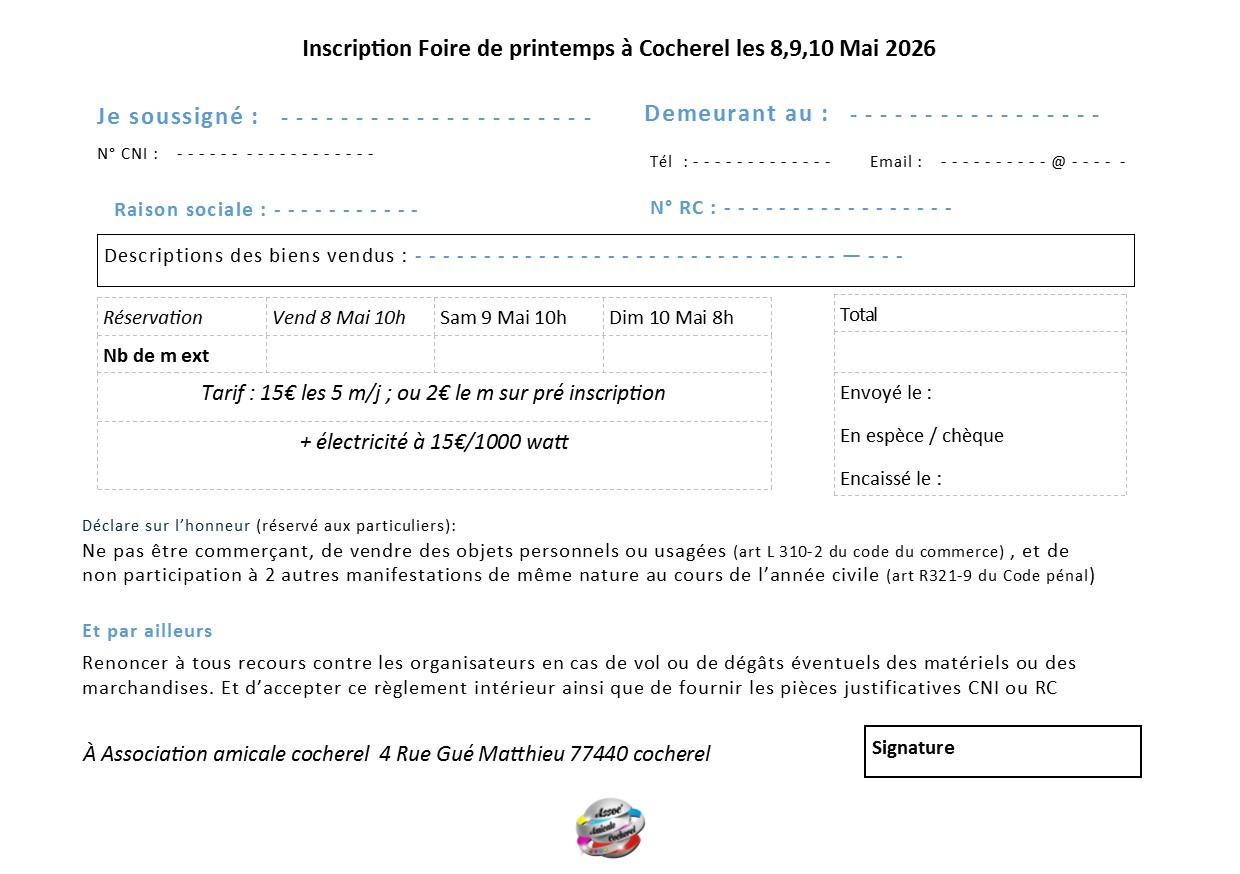
Task: Click the Je soussigné name field
Action: (436, 118)
